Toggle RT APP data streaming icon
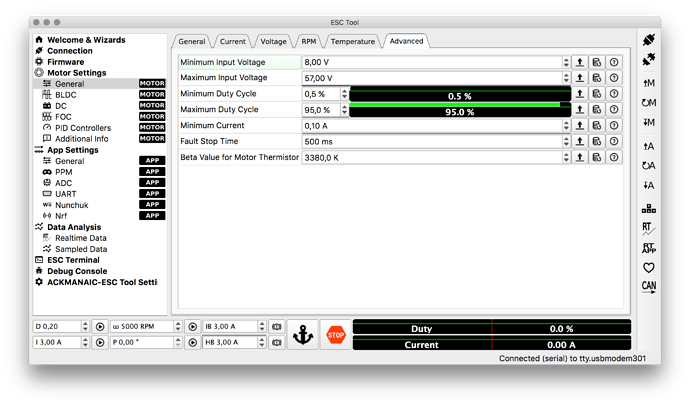This screenshot has width=690, height=406. tap(649, 248)
